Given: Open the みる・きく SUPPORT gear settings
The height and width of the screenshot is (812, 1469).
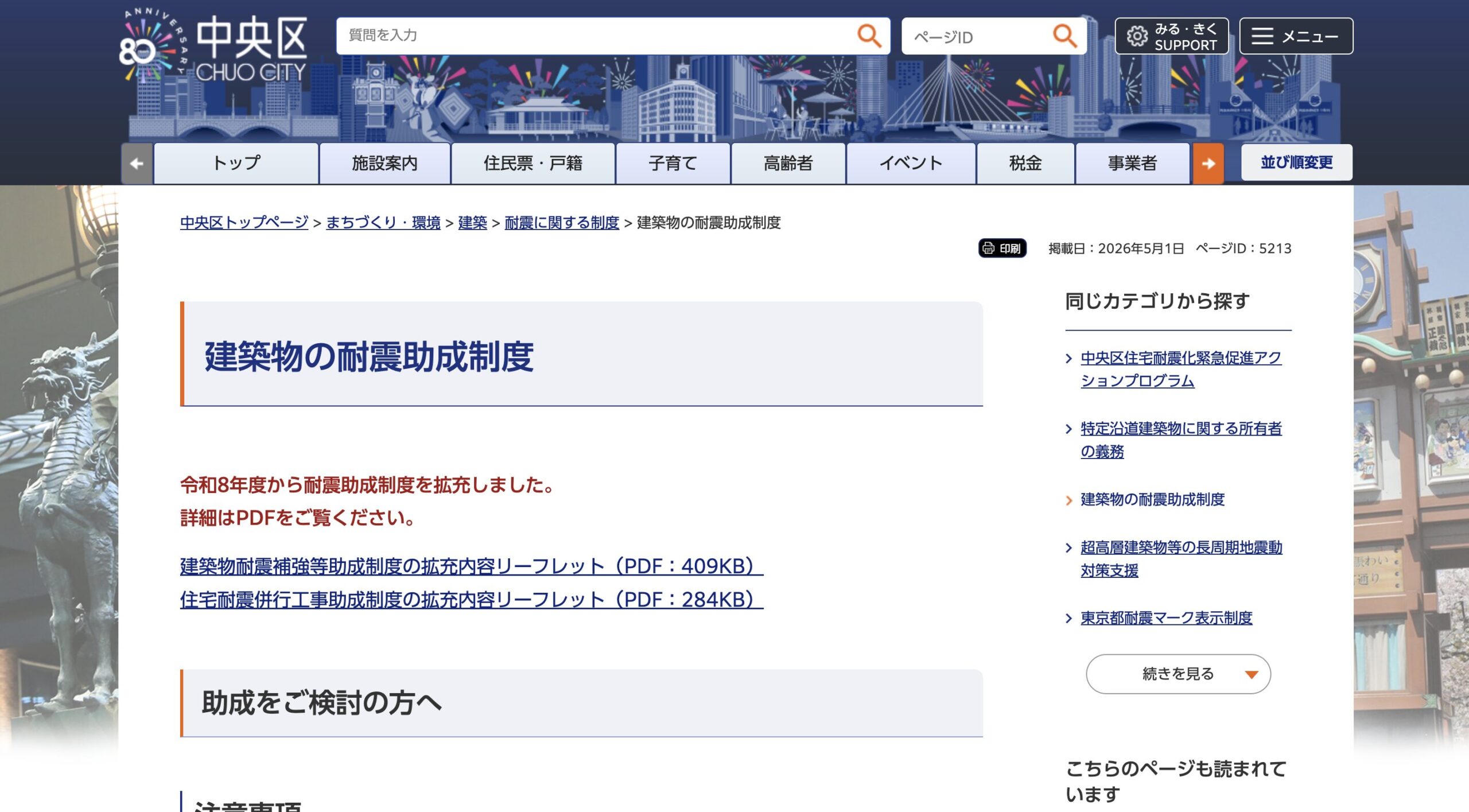Looking at the screenshot, I should click(x=1171, y=36).
